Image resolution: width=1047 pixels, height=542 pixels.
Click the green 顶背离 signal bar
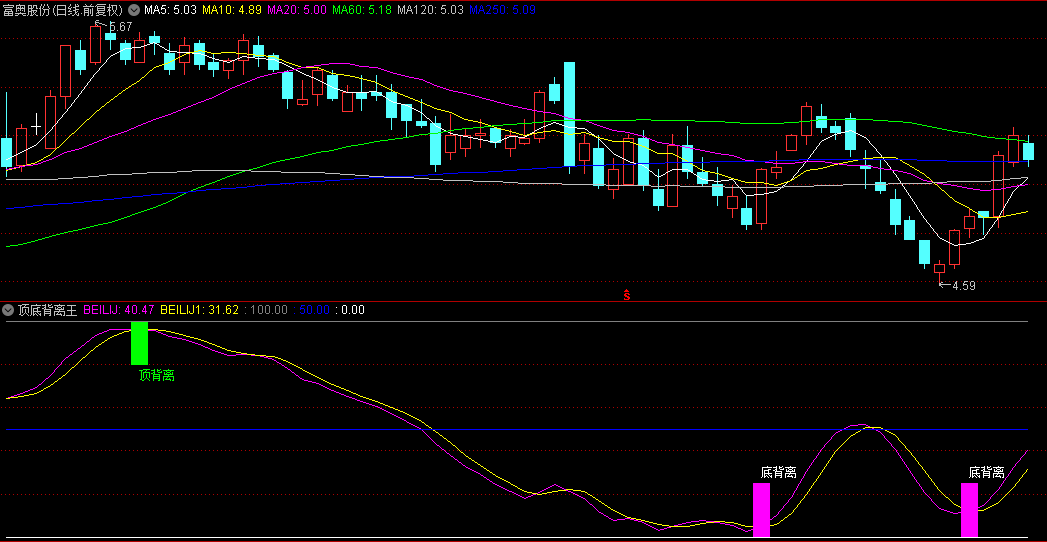point(139,343)
